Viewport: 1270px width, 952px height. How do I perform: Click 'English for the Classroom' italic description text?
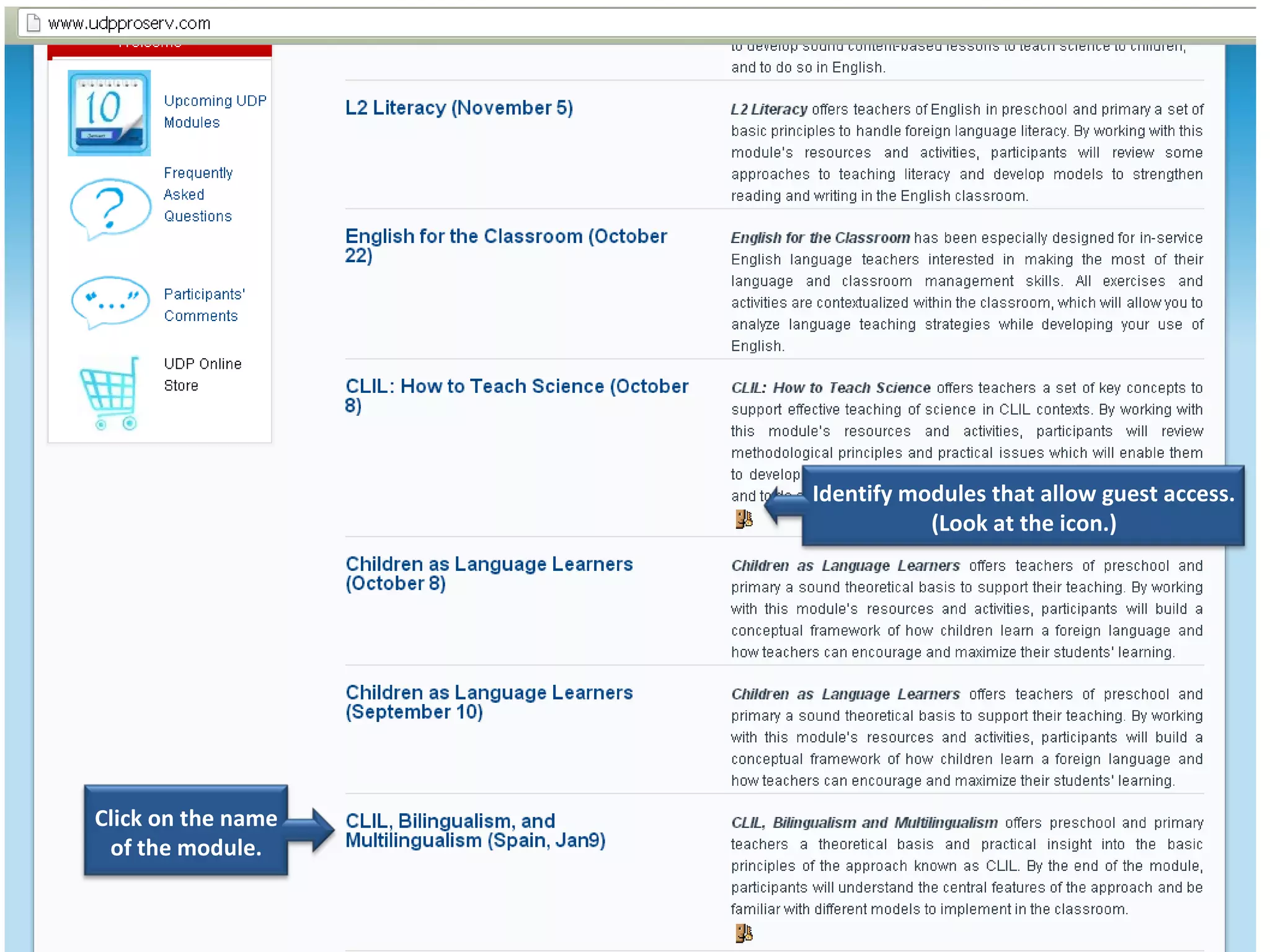click(x=820, y=238)
